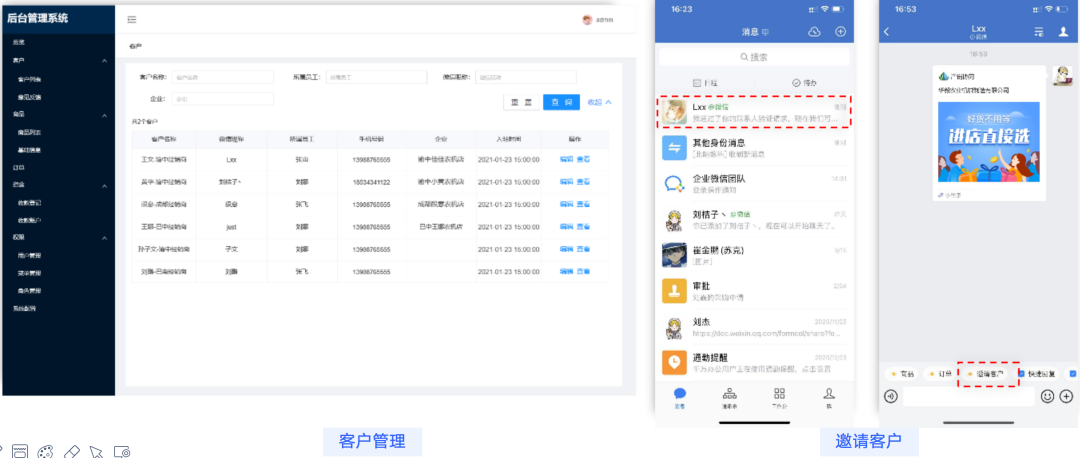Tap the 崔金鹏 avatar in message list
Screen dimensions: 1080x458
click(674, 255)
